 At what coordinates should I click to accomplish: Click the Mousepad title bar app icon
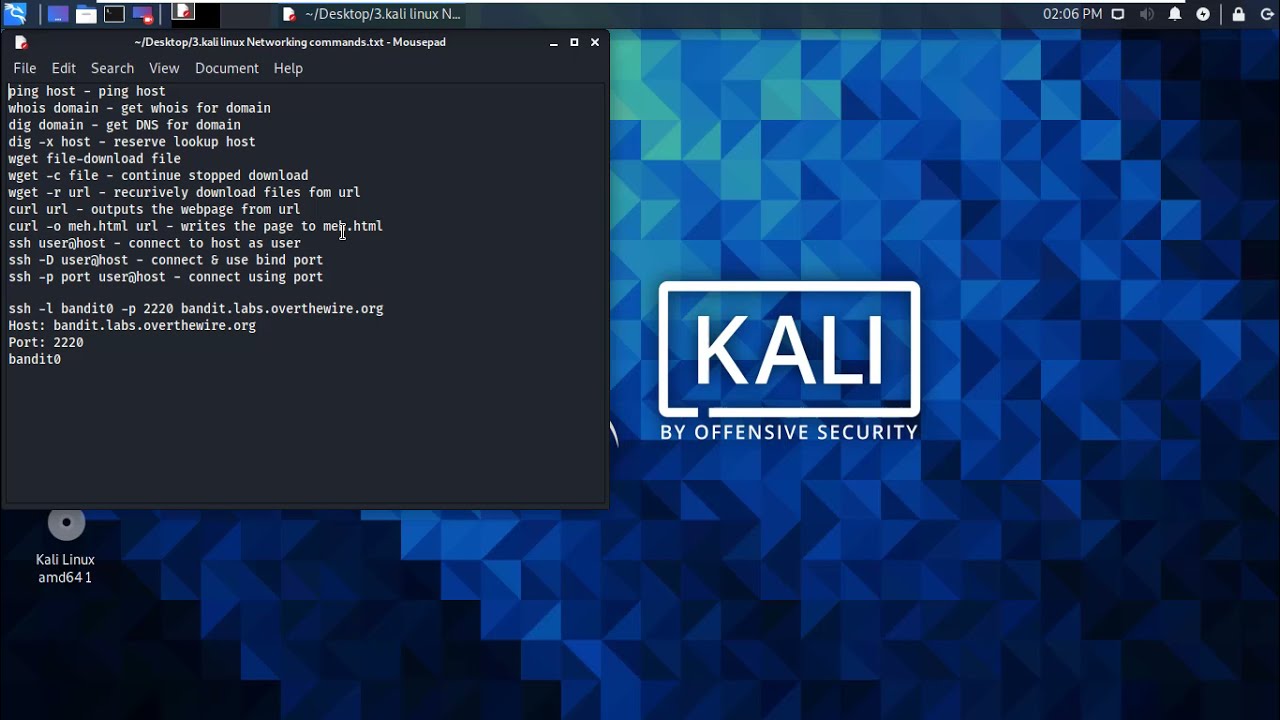pos(21,42)
